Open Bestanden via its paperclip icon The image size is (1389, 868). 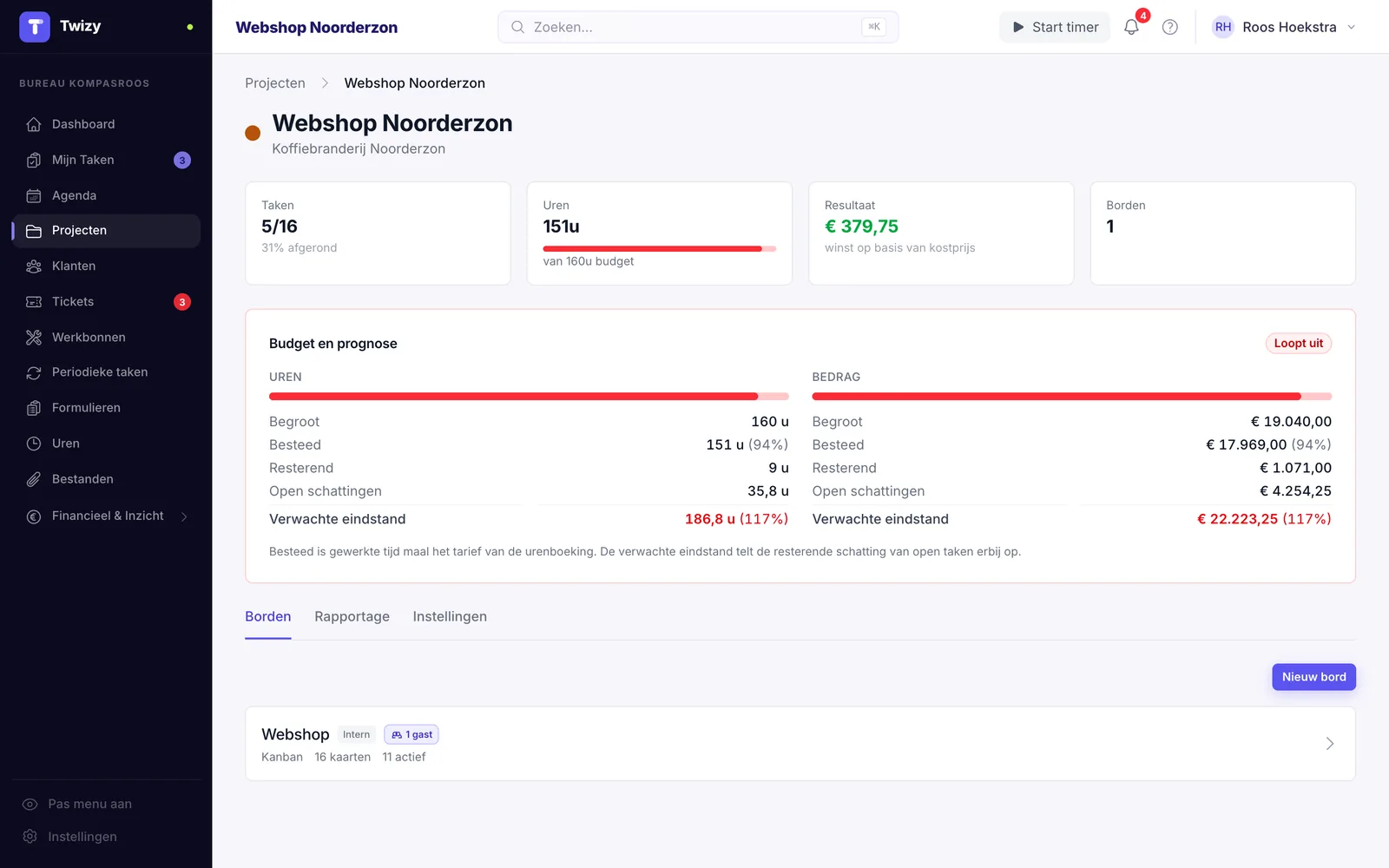coord(34,479)
